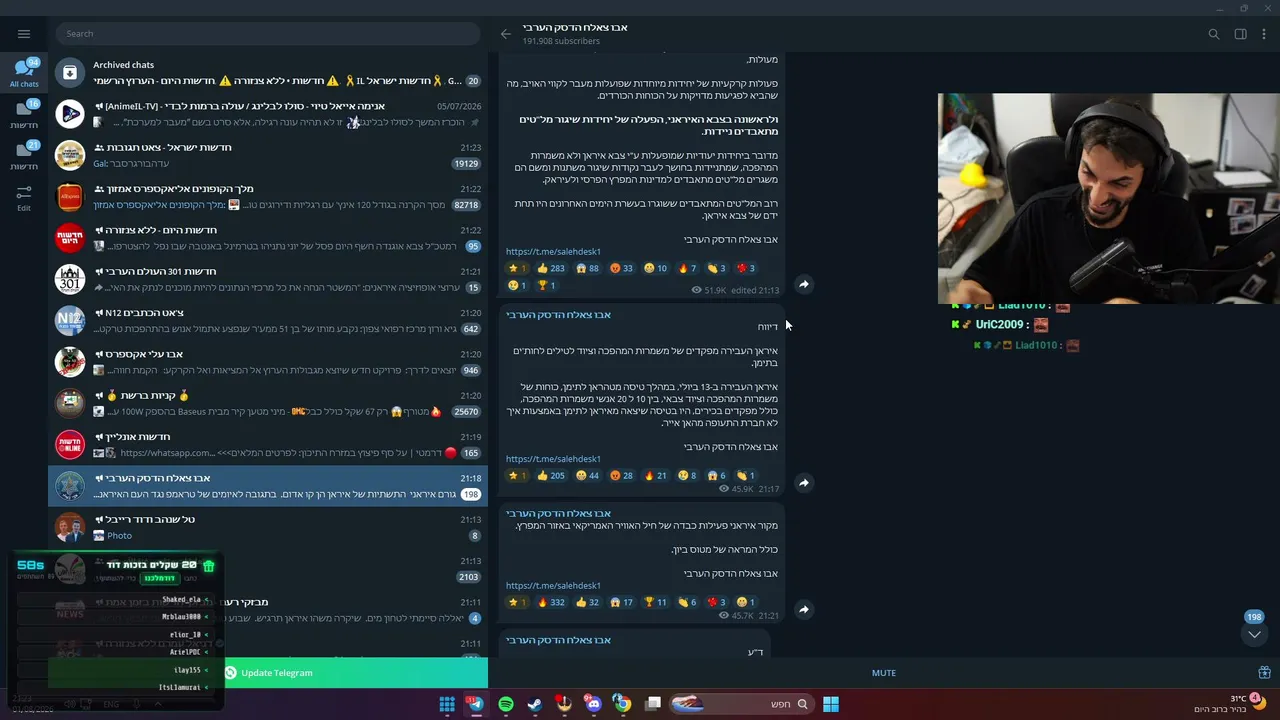Add the scream-face 17 reaction

[x=621, y=602]
